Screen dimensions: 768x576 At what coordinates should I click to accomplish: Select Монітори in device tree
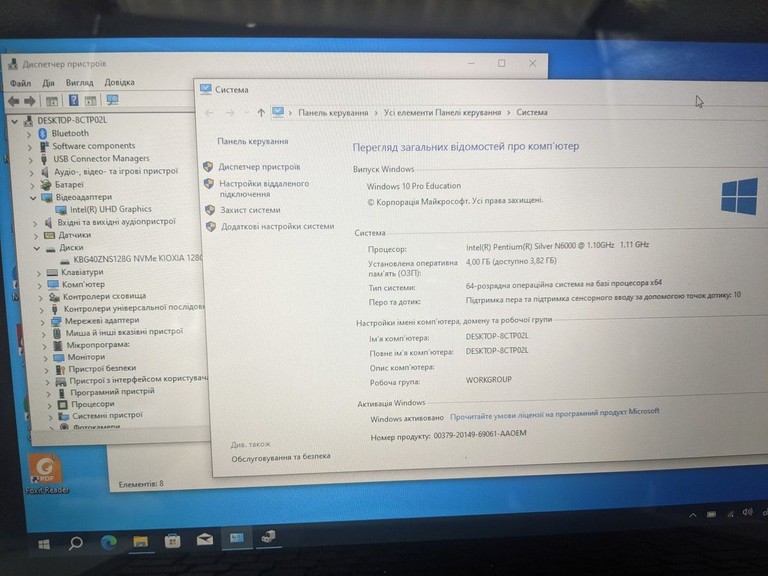pyautogui.click(x=86, y=357)
